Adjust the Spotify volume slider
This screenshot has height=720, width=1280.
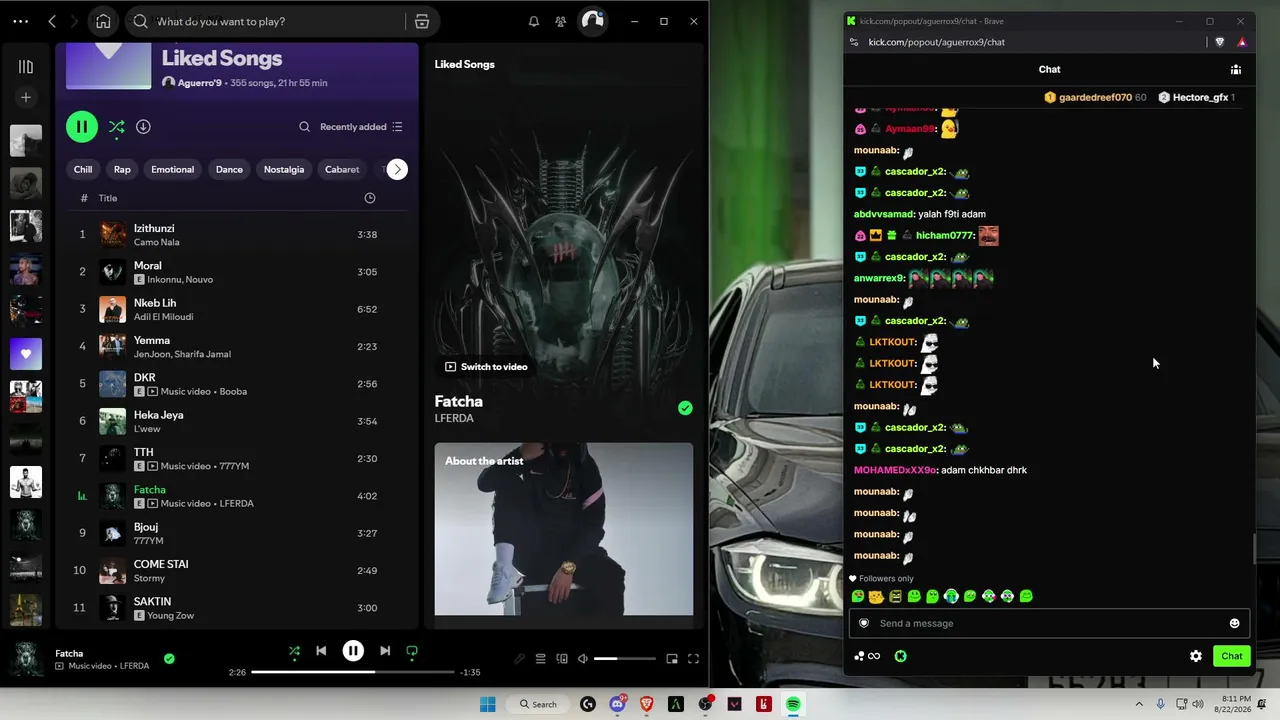pyautogui.click(x=625, y=659)
